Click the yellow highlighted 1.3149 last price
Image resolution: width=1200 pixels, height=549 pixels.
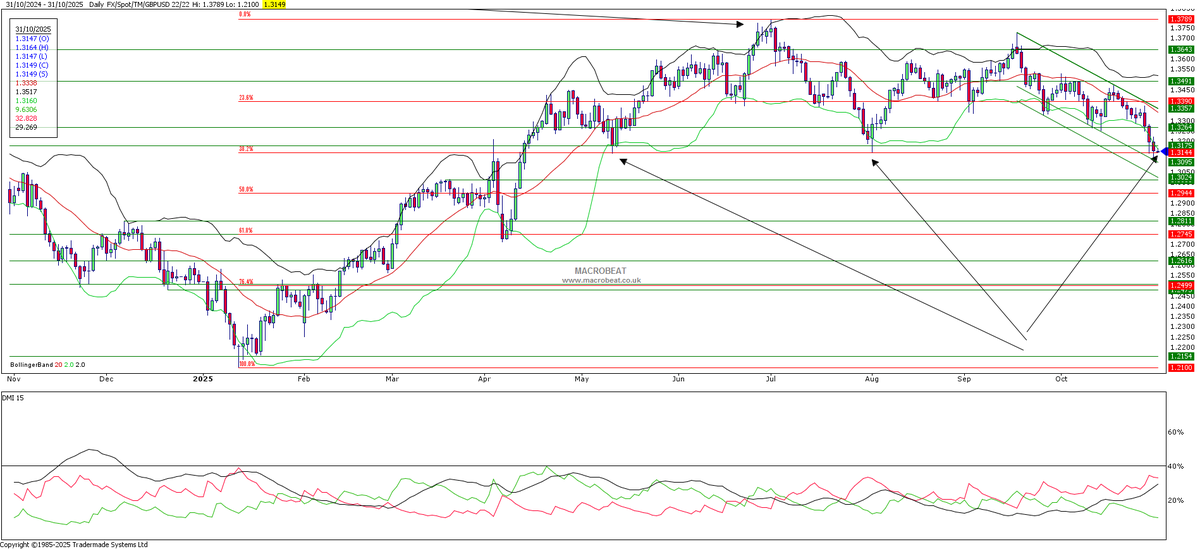[x=274, y=5]
